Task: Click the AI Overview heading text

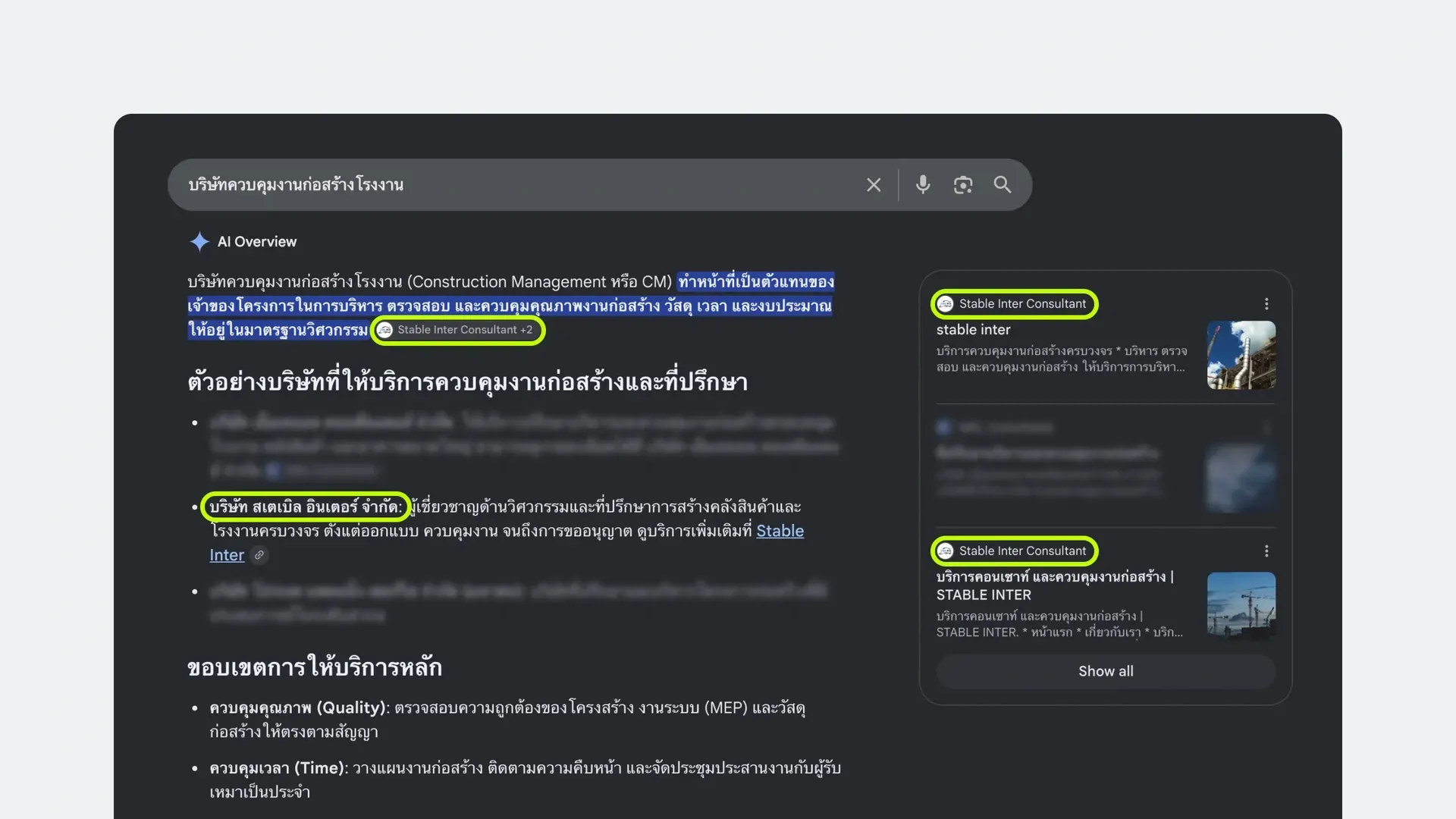Action: 257,242
